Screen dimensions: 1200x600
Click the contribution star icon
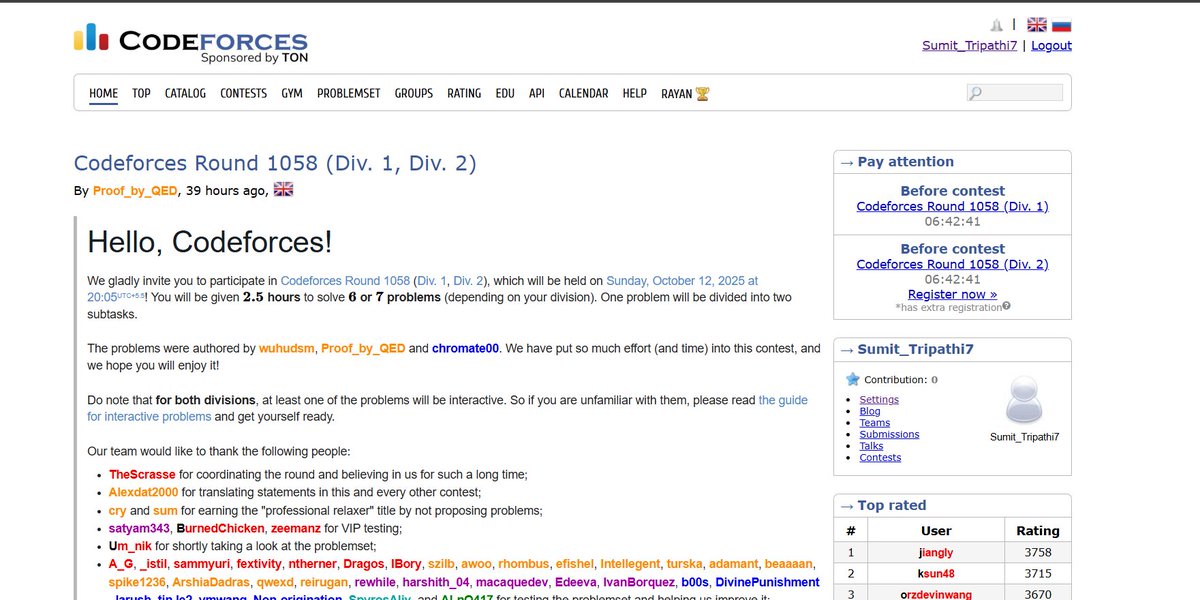pos(853,379)
